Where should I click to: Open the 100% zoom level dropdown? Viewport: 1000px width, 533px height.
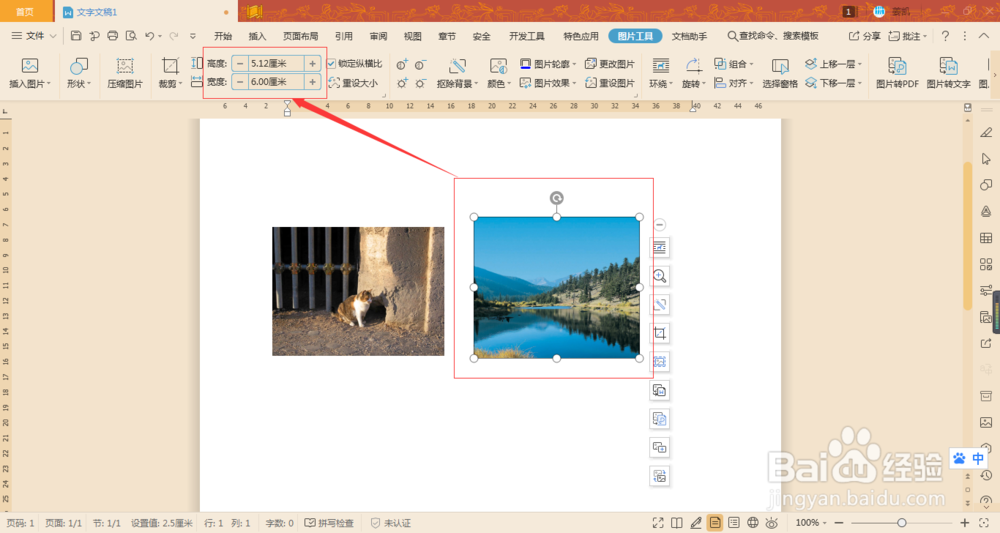click(x=811, y=523)
